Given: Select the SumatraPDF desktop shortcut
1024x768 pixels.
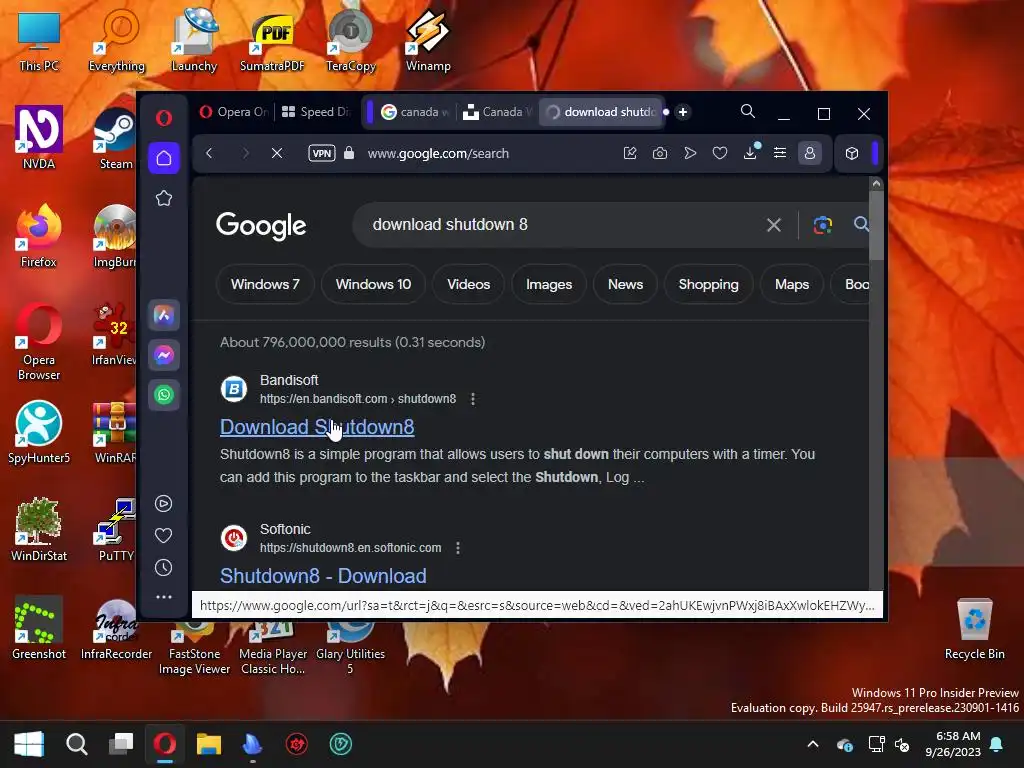Looking at the screenshot, I should (x=272, y=43).
